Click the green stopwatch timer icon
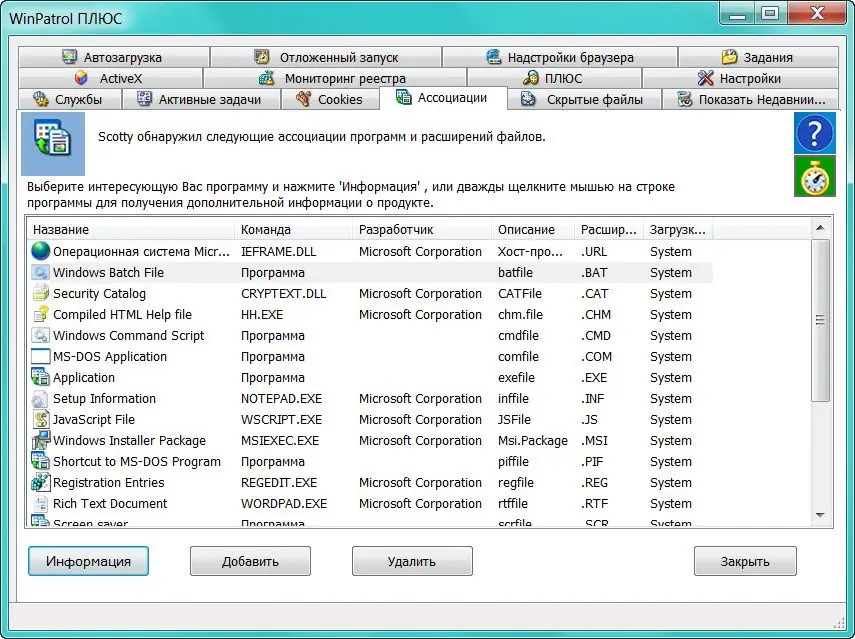855x639 pixels. (813, 176)
